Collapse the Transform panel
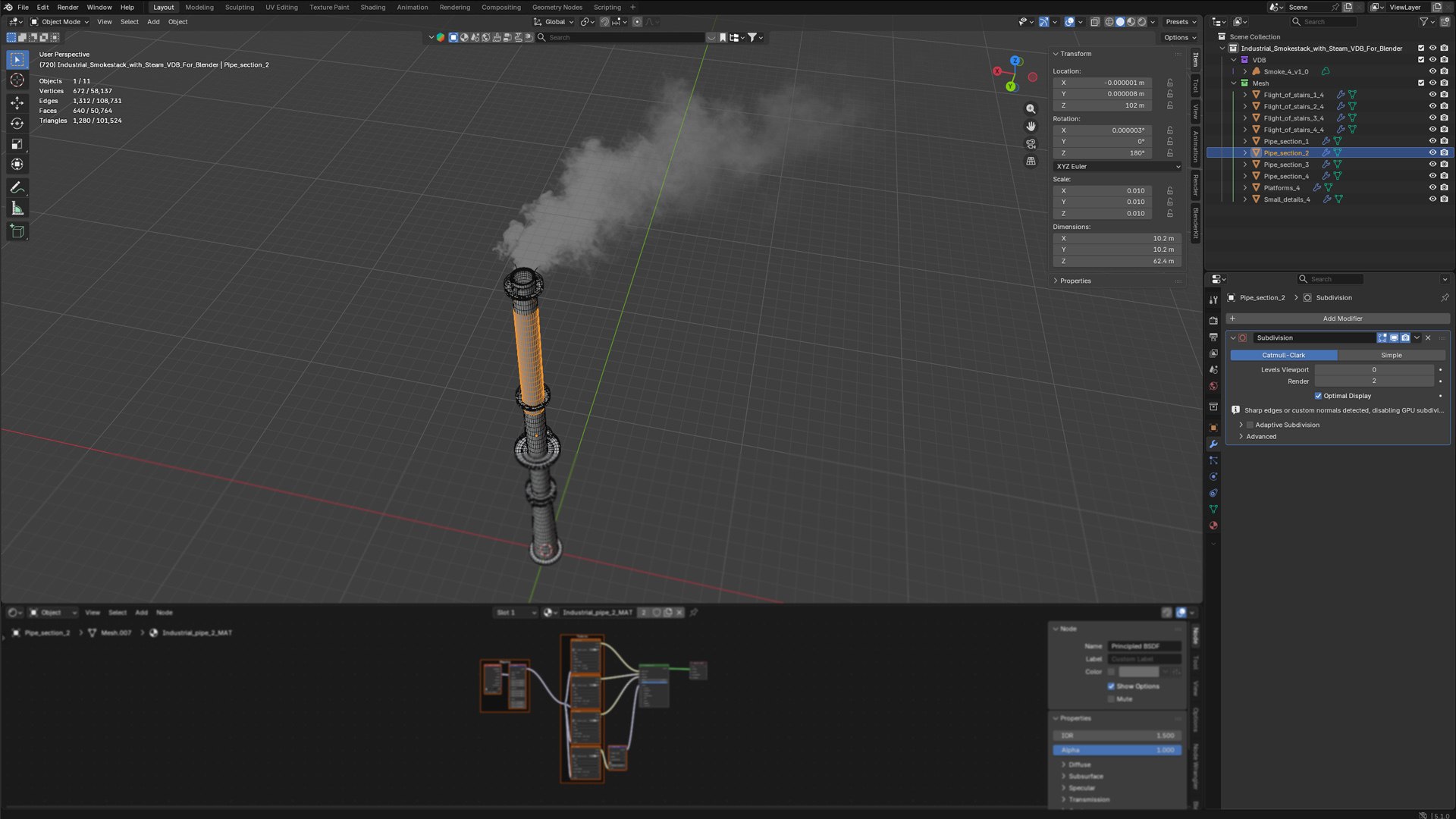This screenshot has height=819, width=1456. (x=1055, y=54)
